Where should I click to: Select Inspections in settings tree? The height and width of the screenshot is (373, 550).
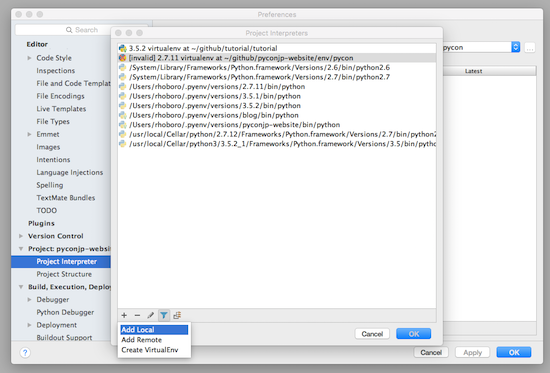coord(56,71)
